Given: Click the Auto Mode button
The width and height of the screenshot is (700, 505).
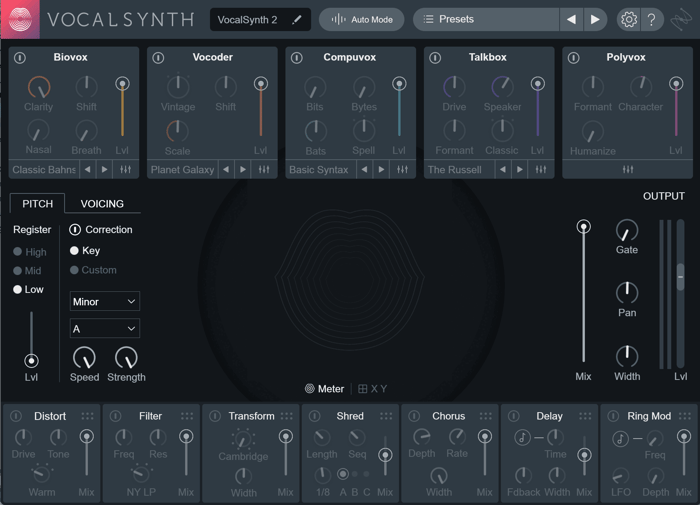Looking at the screenshot, I should tap(362, 19).
